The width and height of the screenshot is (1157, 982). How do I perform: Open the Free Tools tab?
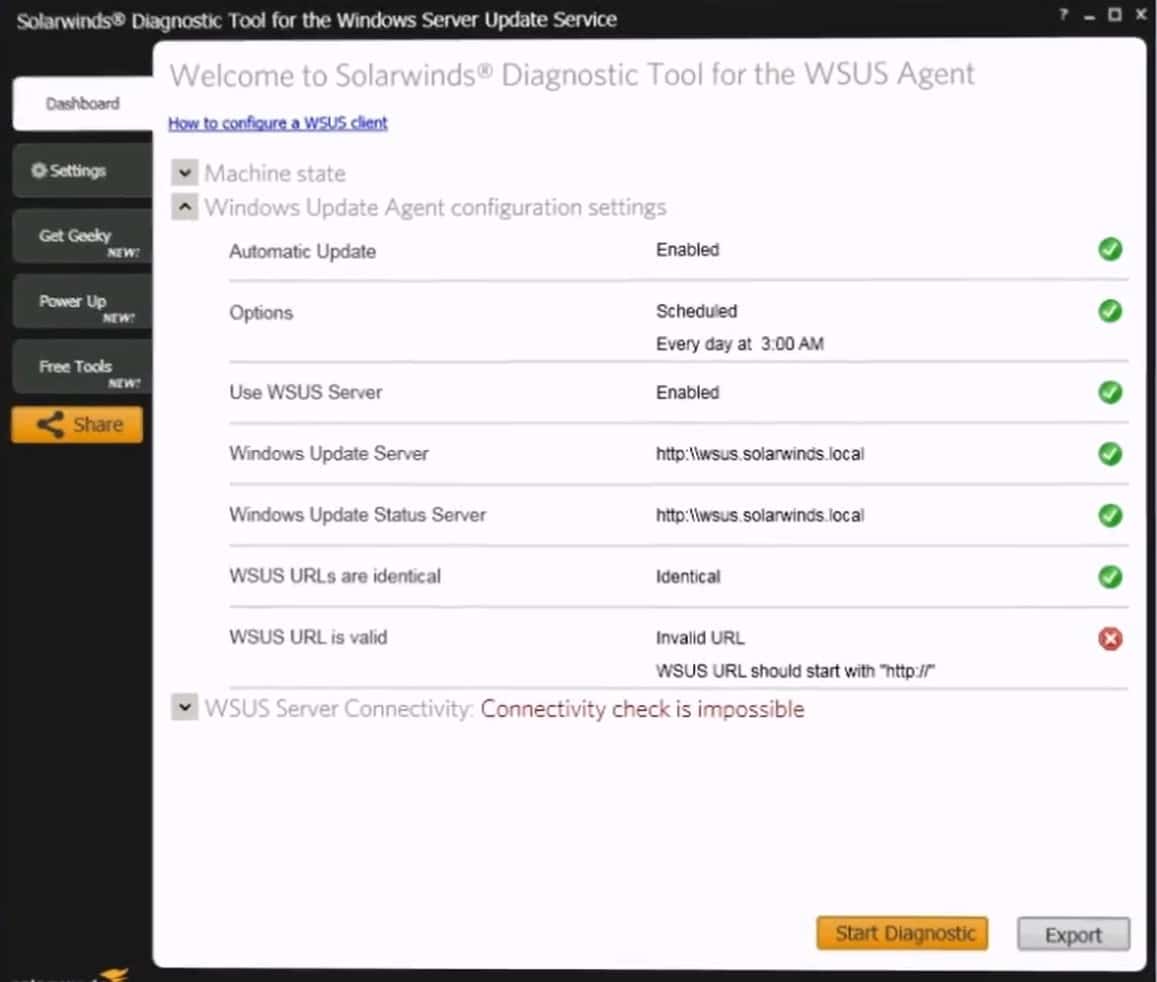tap(83, 367)
